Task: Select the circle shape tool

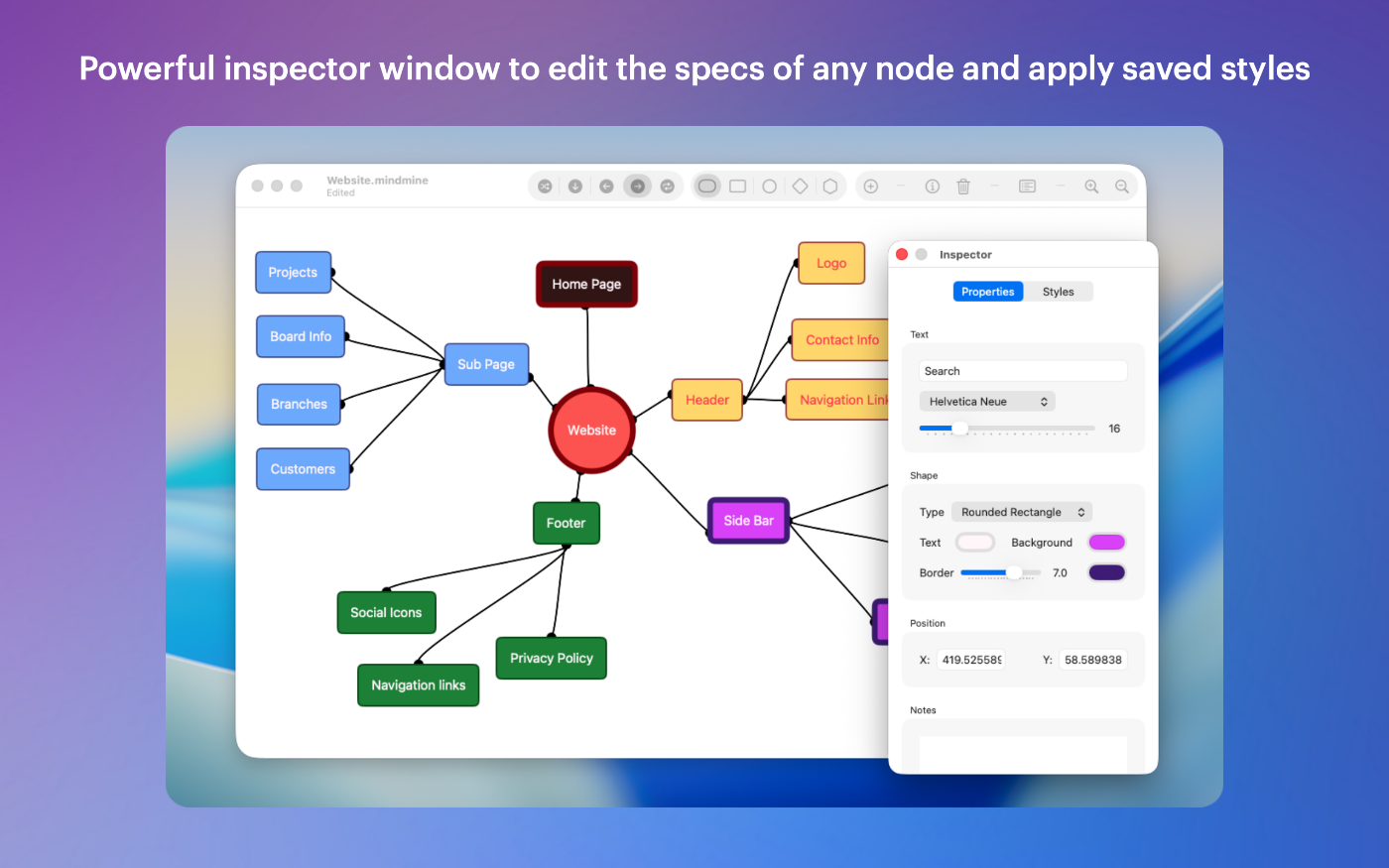Action: 769,186
